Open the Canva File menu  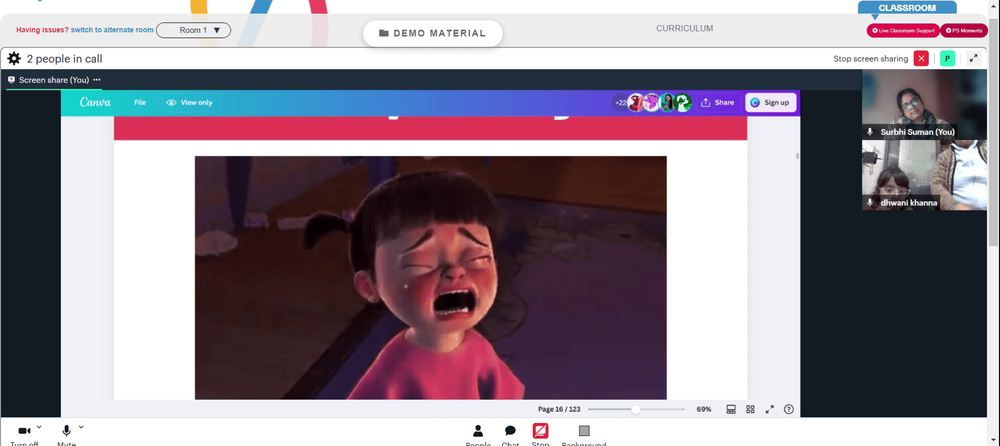(x=140, y=102)
